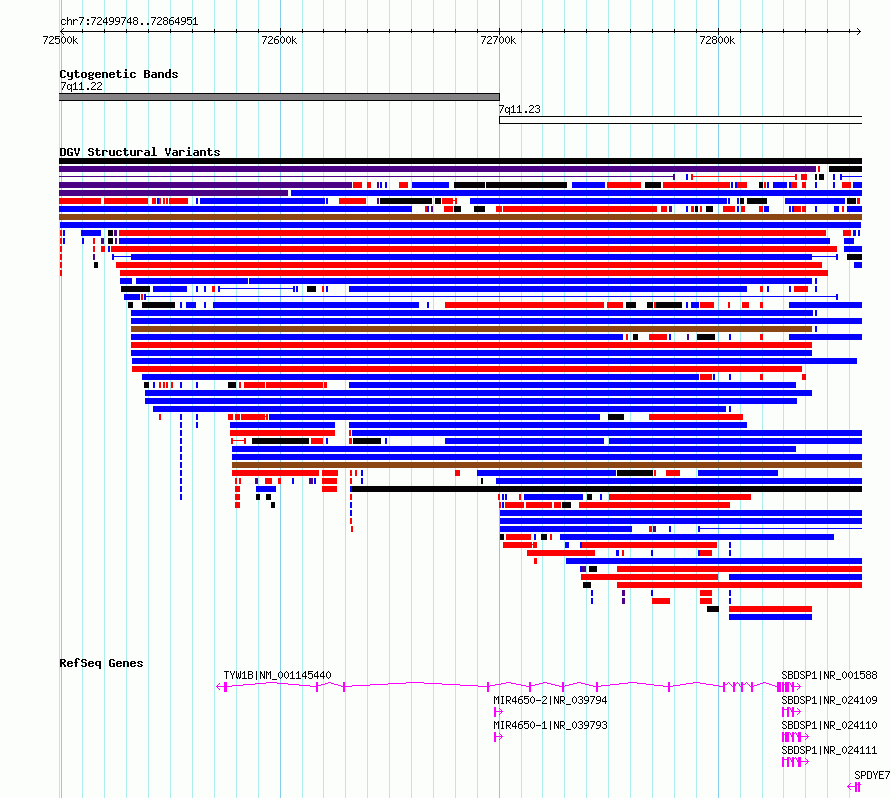Click the bottom-most blue variant bar
This screenshot has width=890, height=798.
(x=770, y=617)
